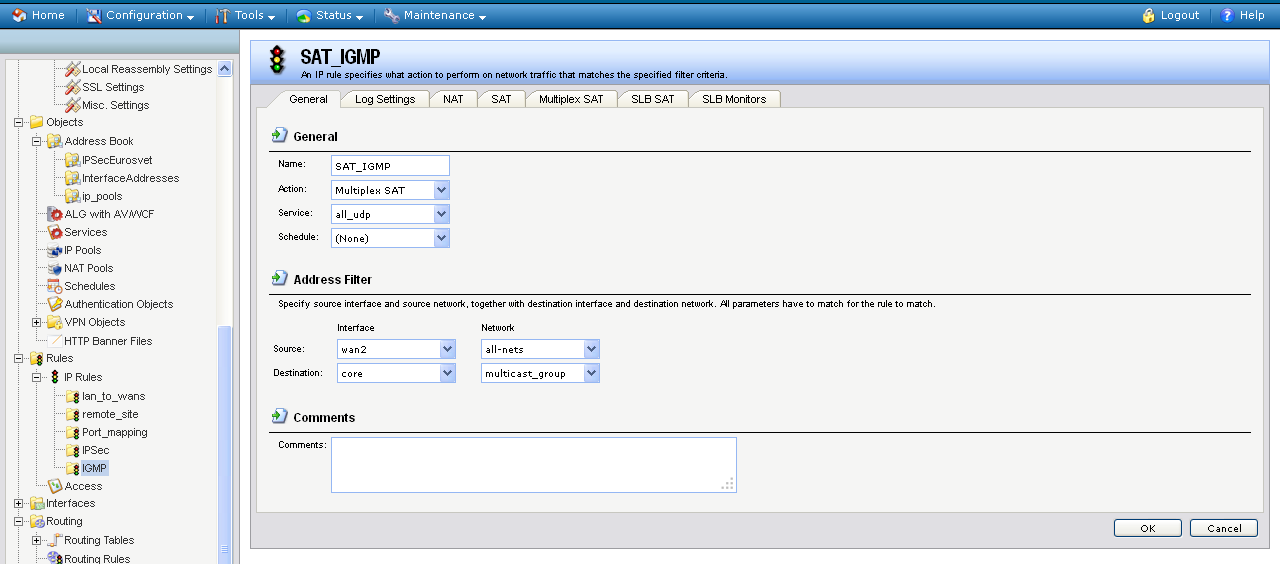The width and height of the screenshot is (1280, 564).
Task: Expand the Interfaces tree node
Action: coord(19,503)
